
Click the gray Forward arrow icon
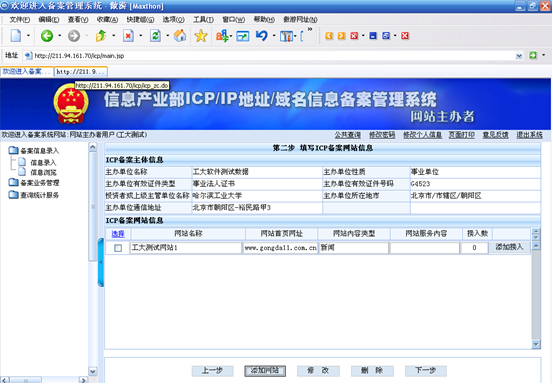74,36
